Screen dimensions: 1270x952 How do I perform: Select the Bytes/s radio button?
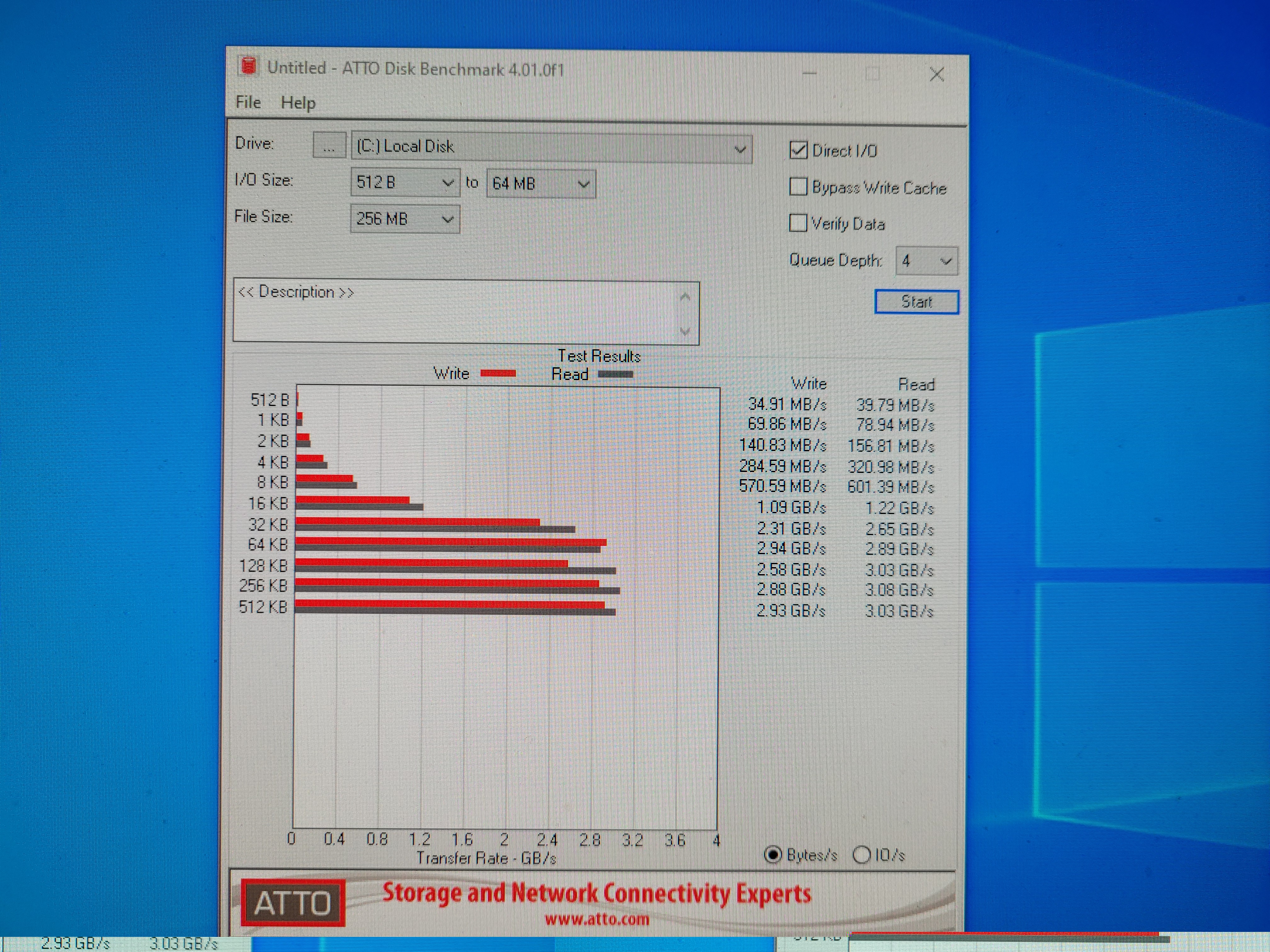pyautogui.click(x=773, y=855)
